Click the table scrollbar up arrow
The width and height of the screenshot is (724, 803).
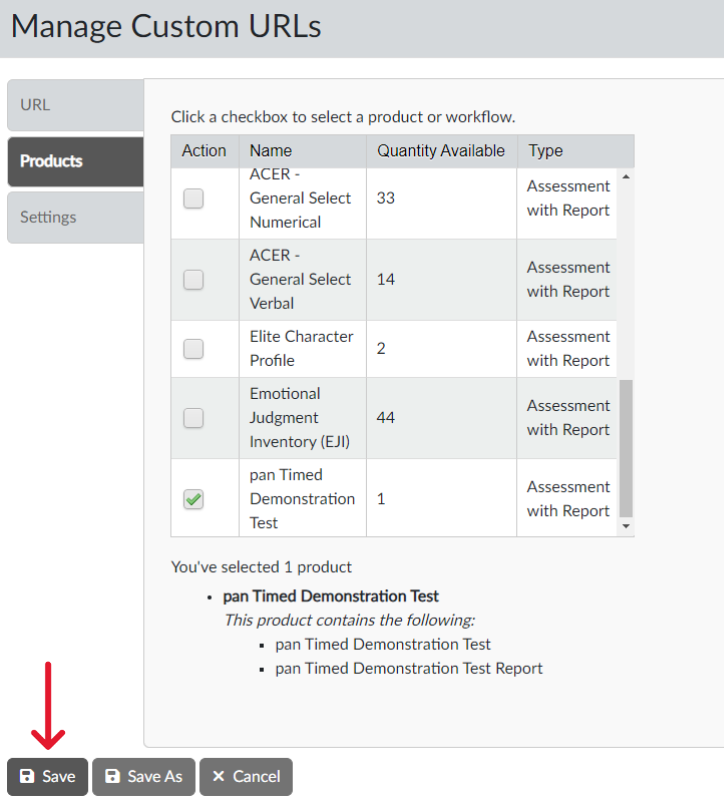(626, 177)
